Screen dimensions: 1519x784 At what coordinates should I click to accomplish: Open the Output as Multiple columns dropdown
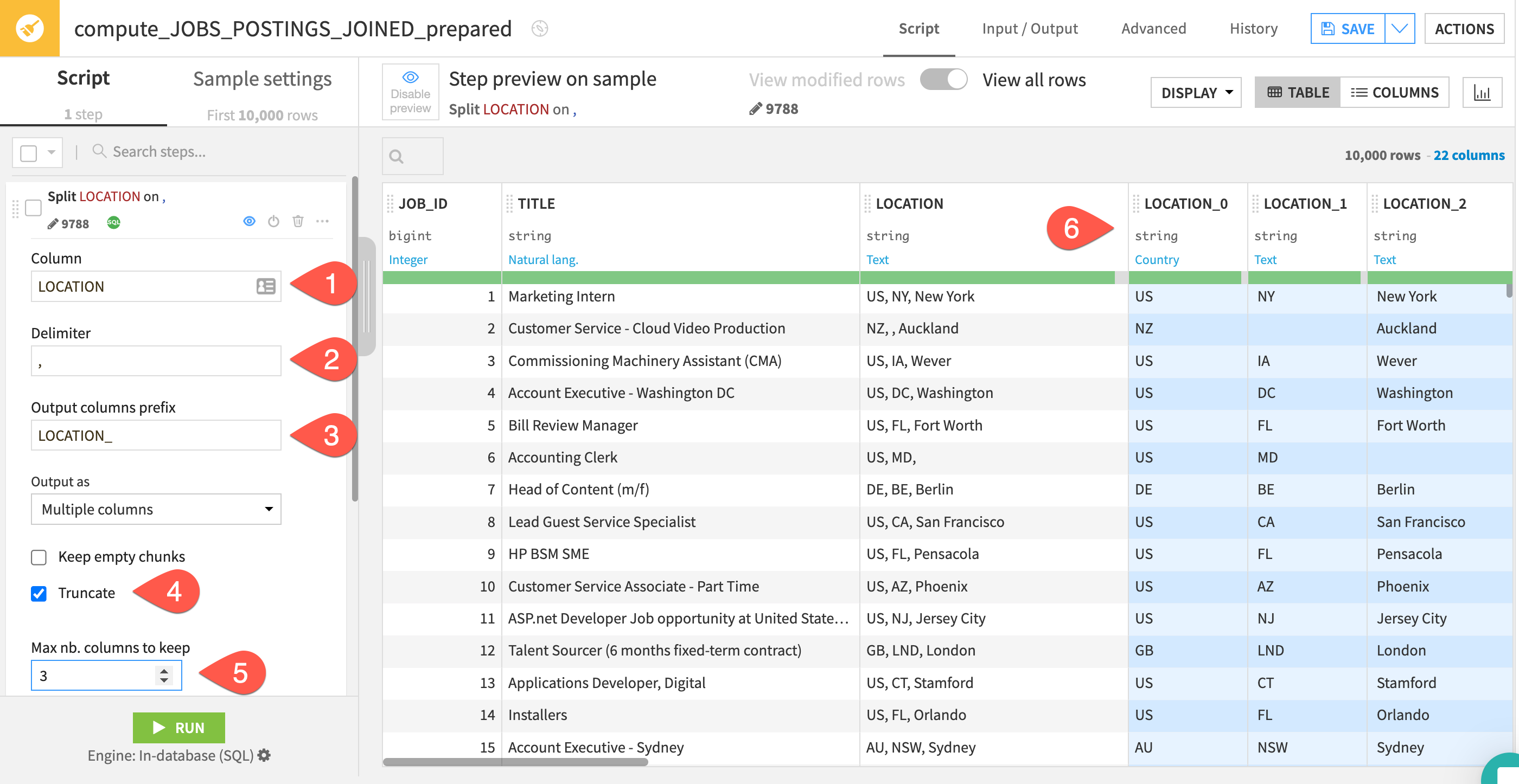pyautogui.click(x=156, y=509)
